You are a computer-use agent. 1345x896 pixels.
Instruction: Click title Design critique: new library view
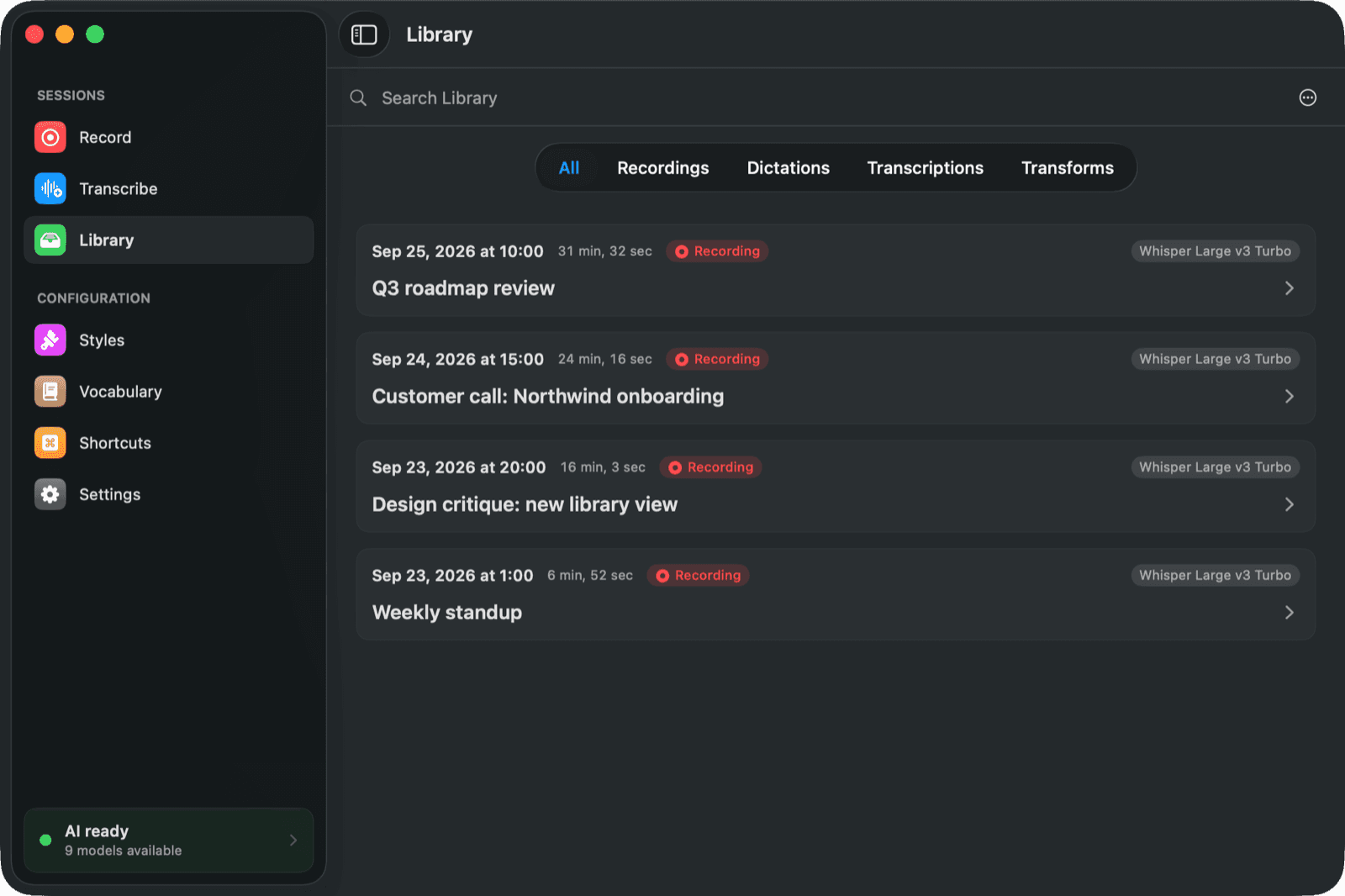[525, 504]
